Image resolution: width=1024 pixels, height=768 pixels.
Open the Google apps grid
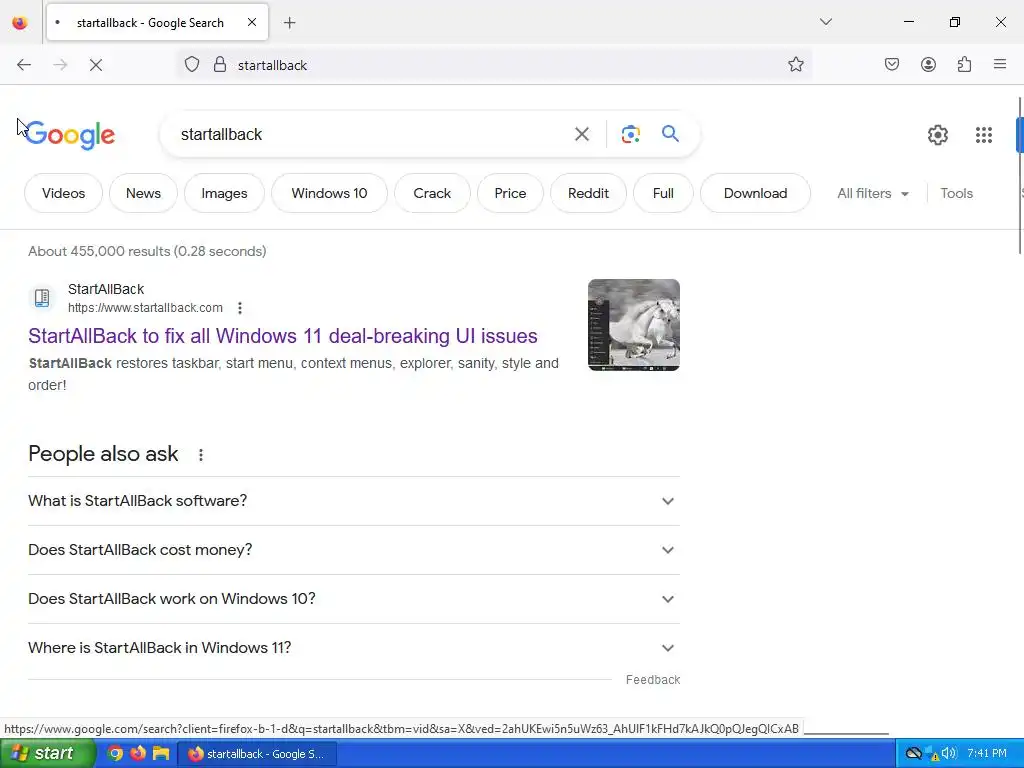pos(984,135)
